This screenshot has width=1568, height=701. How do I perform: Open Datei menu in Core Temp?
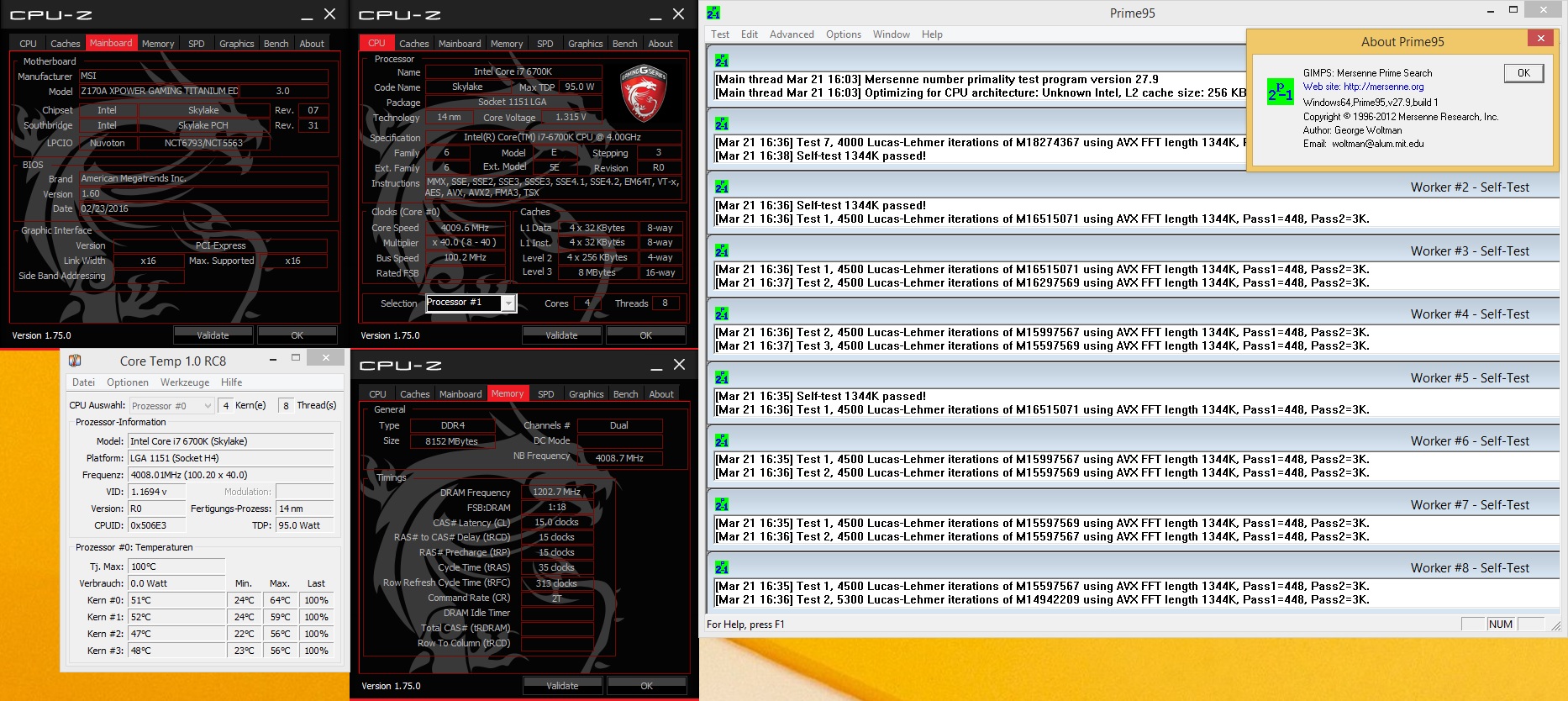(x=84, y=382)
